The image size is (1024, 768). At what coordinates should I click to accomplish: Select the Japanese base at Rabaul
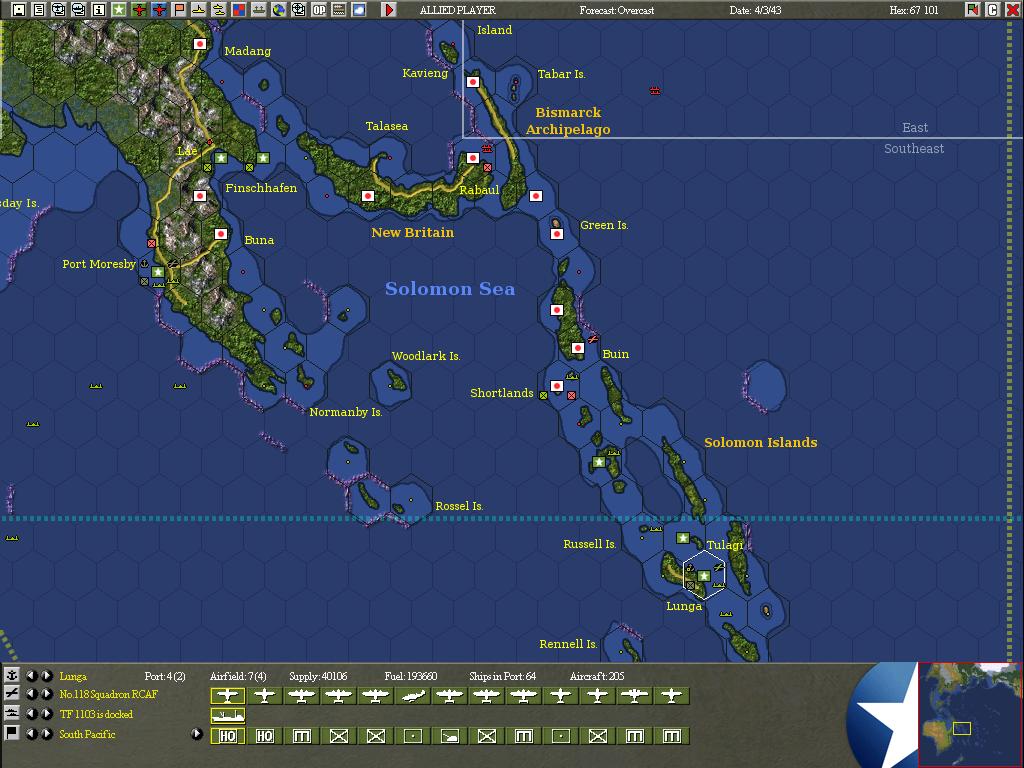(473, 158)
